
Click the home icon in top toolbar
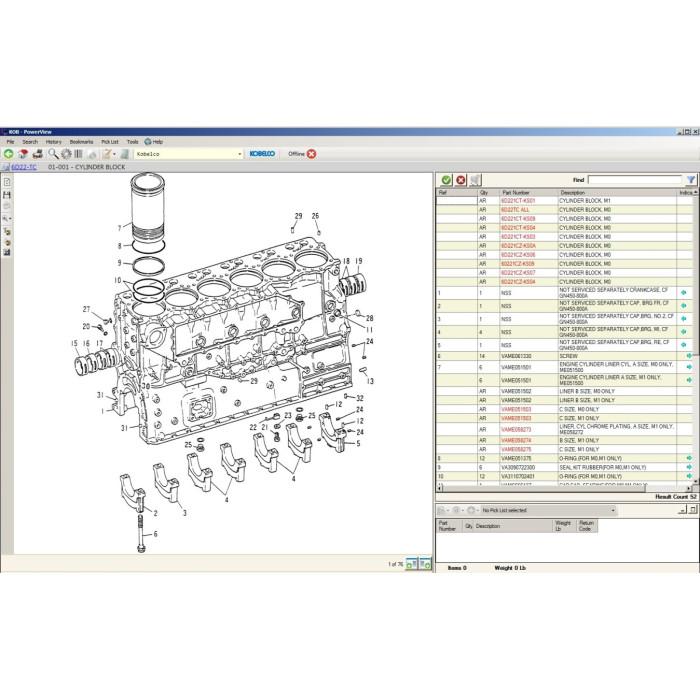(x=23, y=154)
